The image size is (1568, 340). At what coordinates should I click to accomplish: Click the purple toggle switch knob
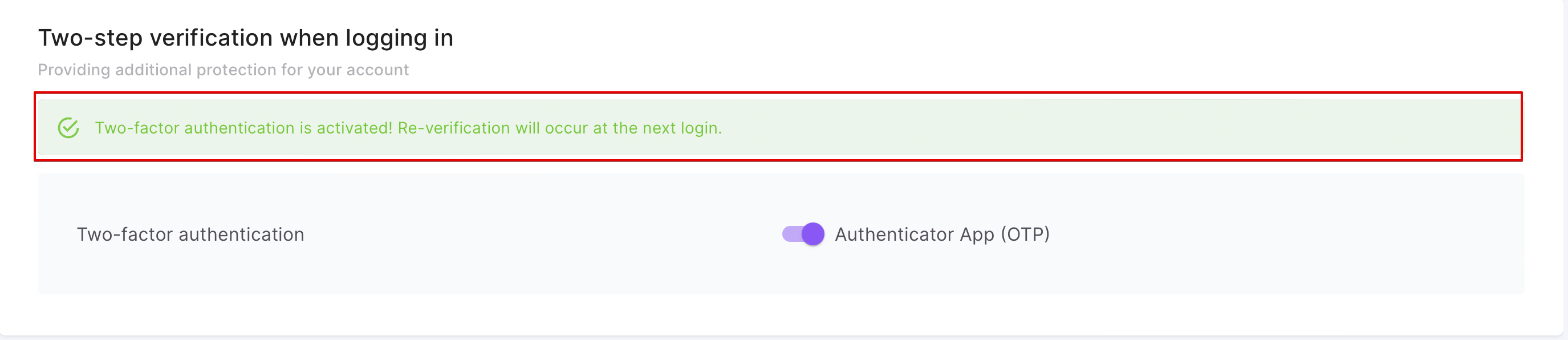tap(813, 234)
